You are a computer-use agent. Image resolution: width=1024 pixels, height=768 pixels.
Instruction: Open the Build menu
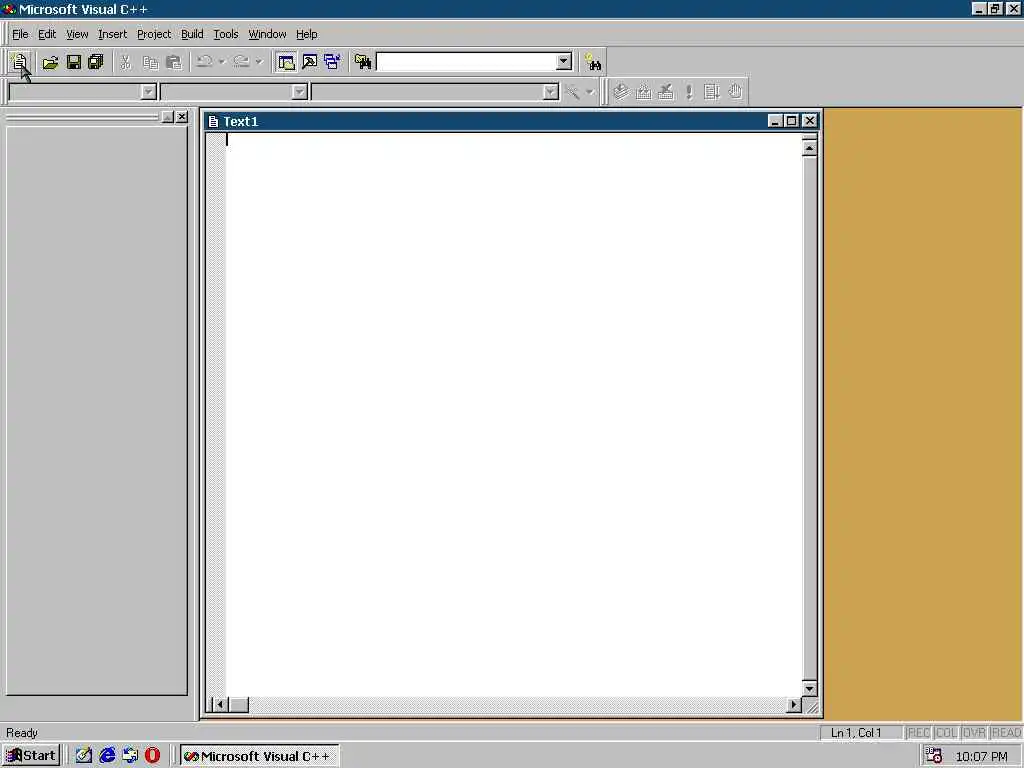[192, 34]
